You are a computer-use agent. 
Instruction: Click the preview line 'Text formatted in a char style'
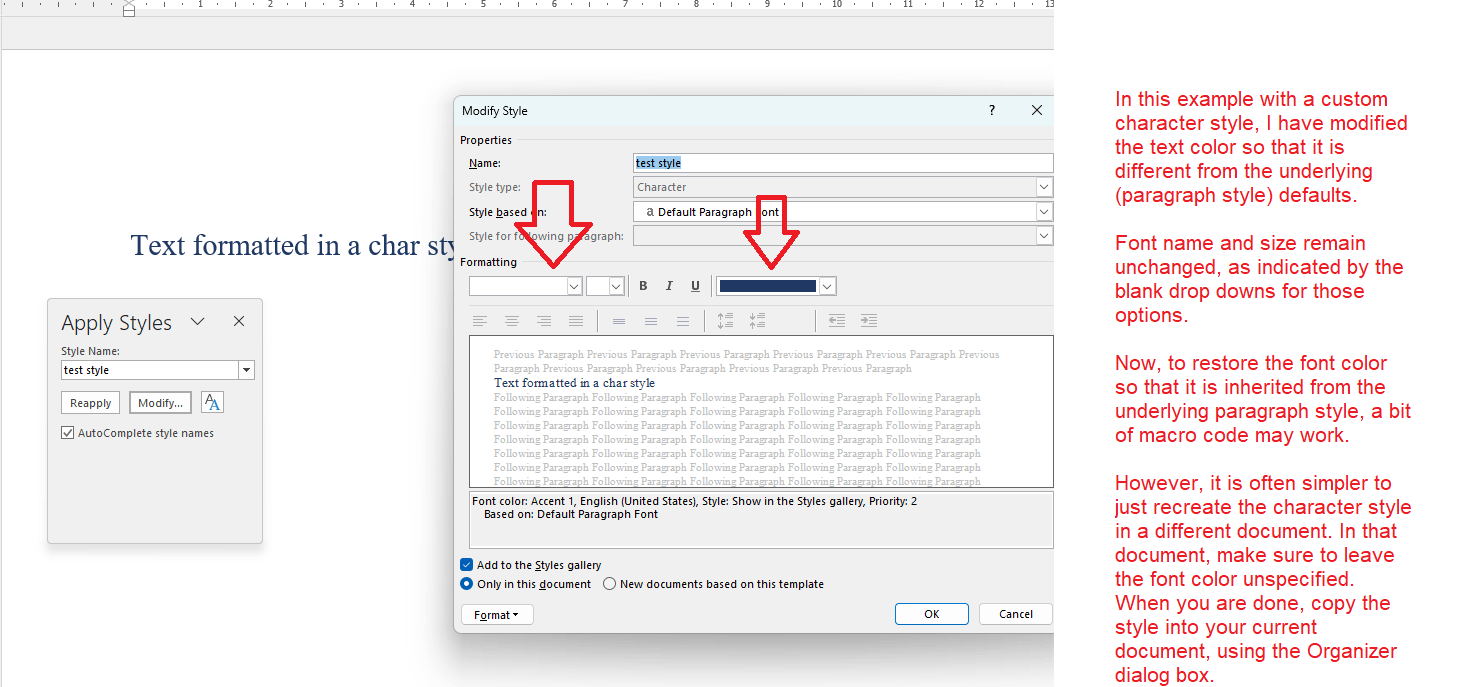pyautogui.click(x=575, y=383)
